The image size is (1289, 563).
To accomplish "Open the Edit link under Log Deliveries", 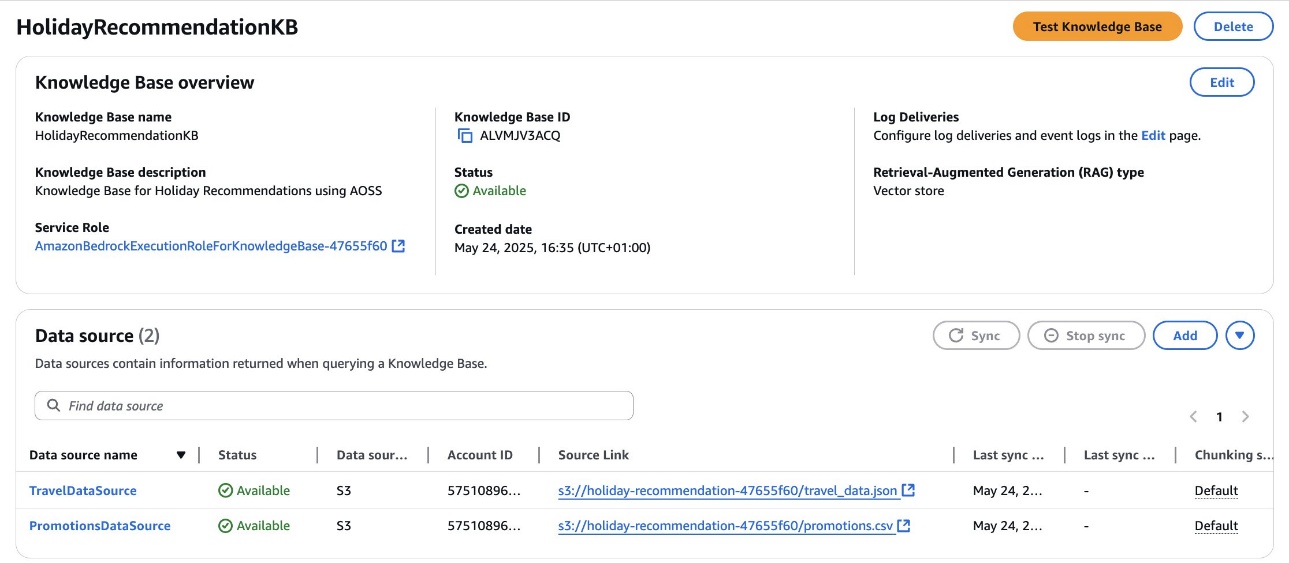I will [1153, 136].
